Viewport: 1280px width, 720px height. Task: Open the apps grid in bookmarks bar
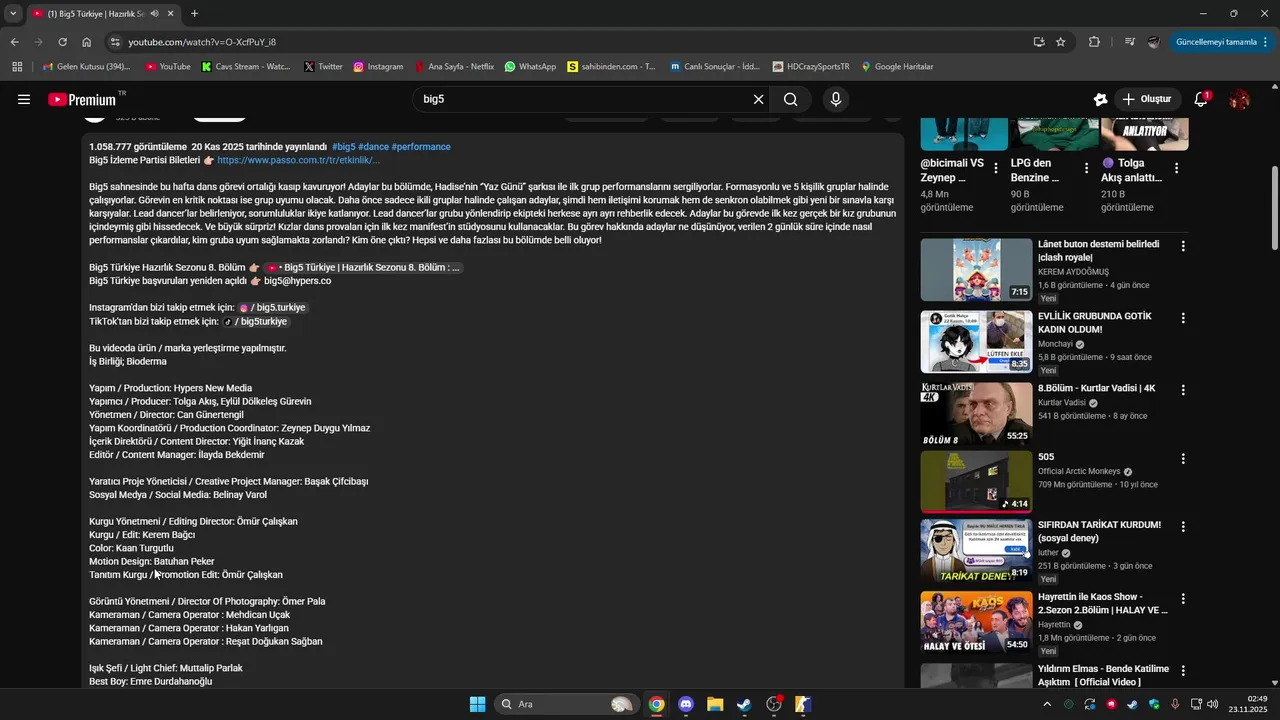(x=17, y=67)
